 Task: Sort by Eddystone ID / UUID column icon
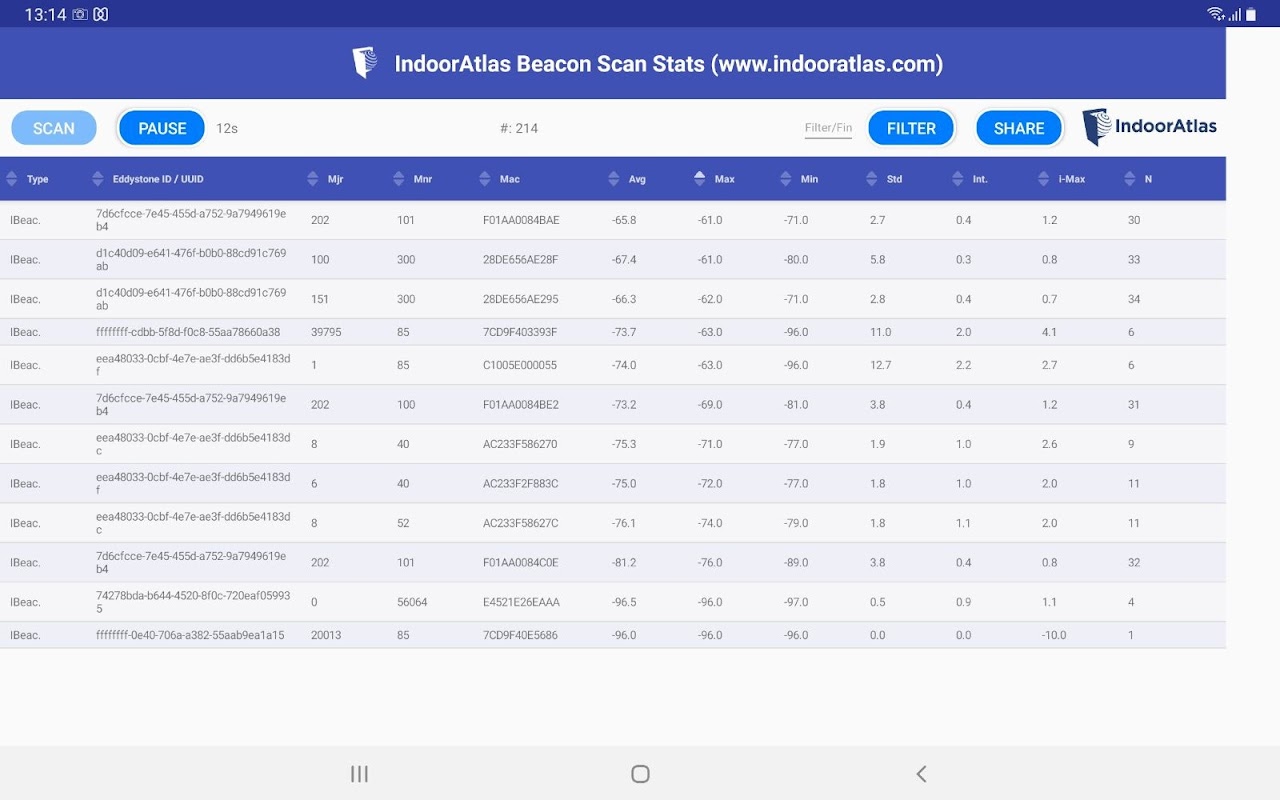98,179
